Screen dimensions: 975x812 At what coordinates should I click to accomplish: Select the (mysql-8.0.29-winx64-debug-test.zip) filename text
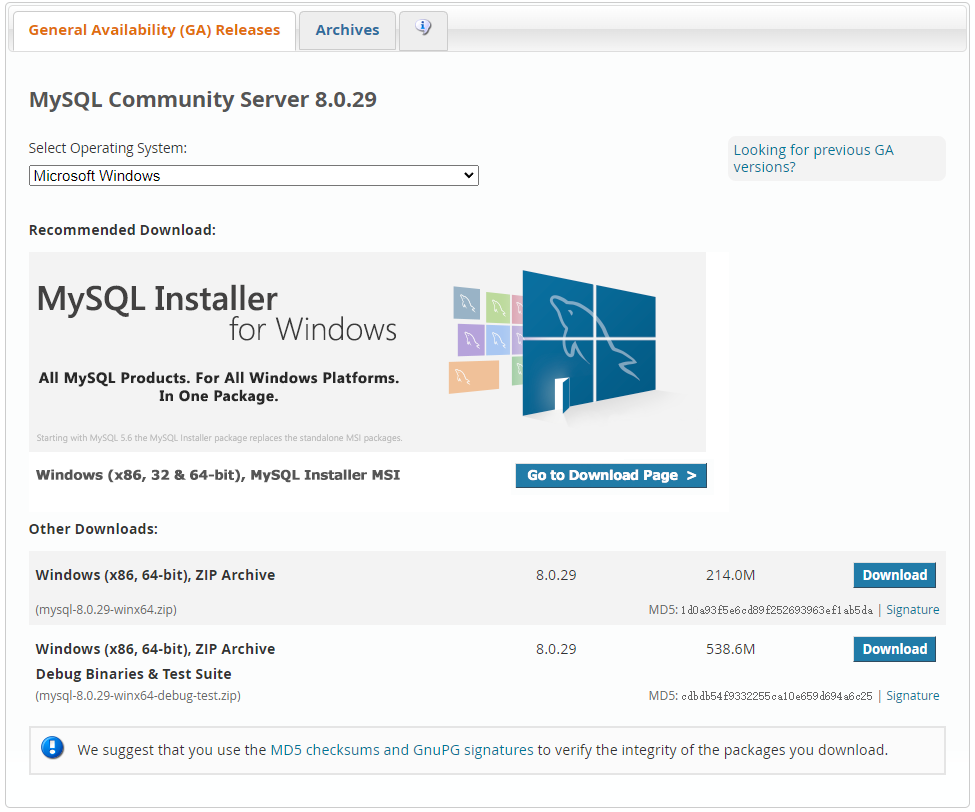[x=138, y=696]
